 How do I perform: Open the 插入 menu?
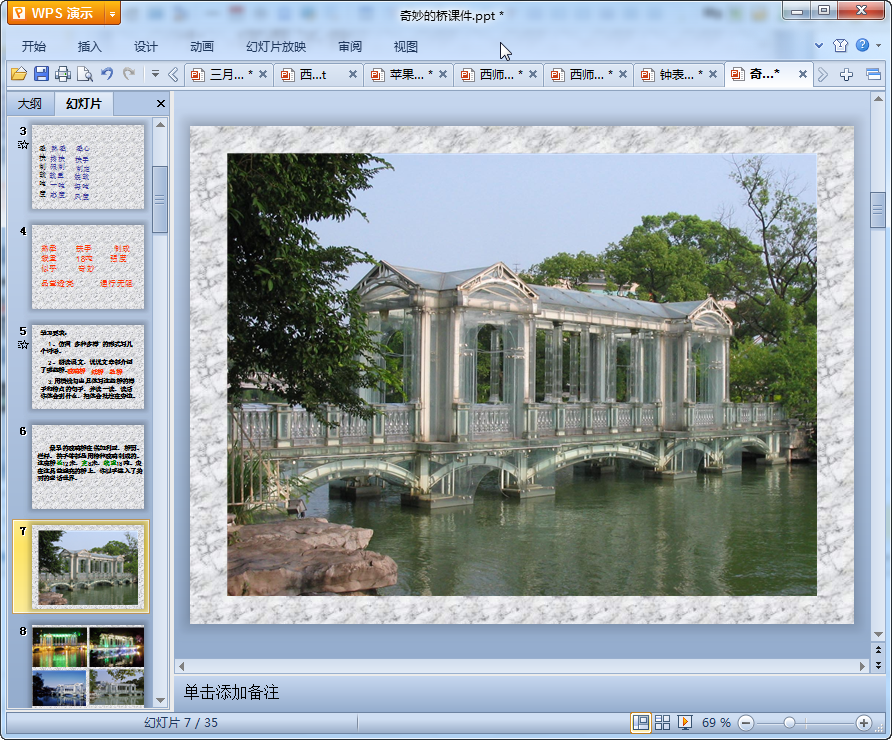(x=90, y=46)
